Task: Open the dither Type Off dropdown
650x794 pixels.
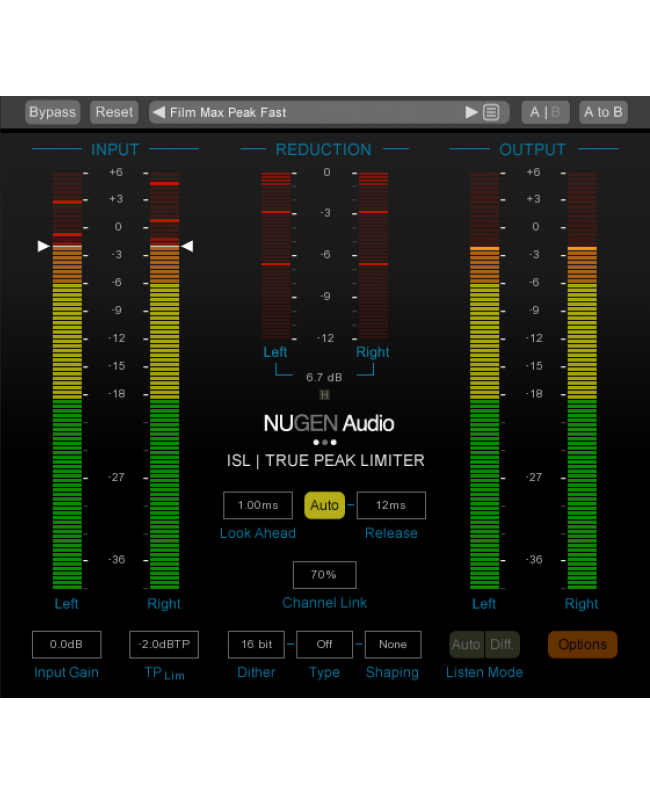Action: 324,645
